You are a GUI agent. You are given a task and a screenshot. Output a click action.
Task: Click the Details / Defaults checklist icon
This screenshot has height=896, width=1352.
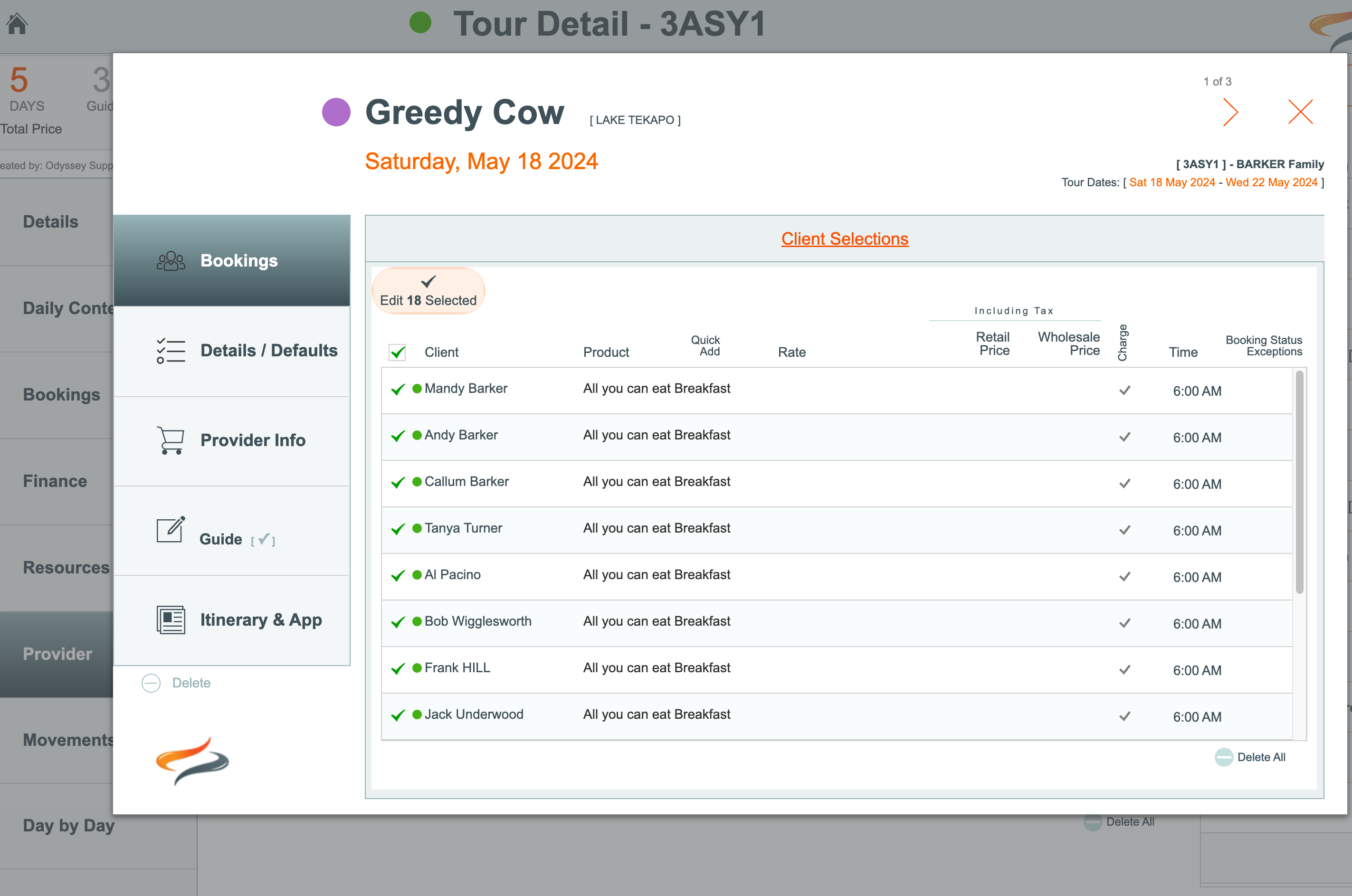(x=171, y=350)
